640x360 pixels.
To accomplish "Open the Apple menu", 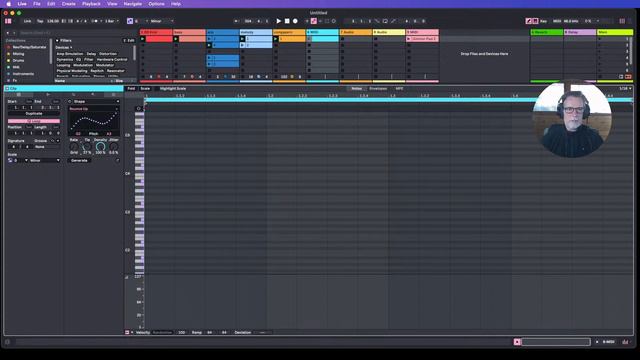I will tap(9, 4).
